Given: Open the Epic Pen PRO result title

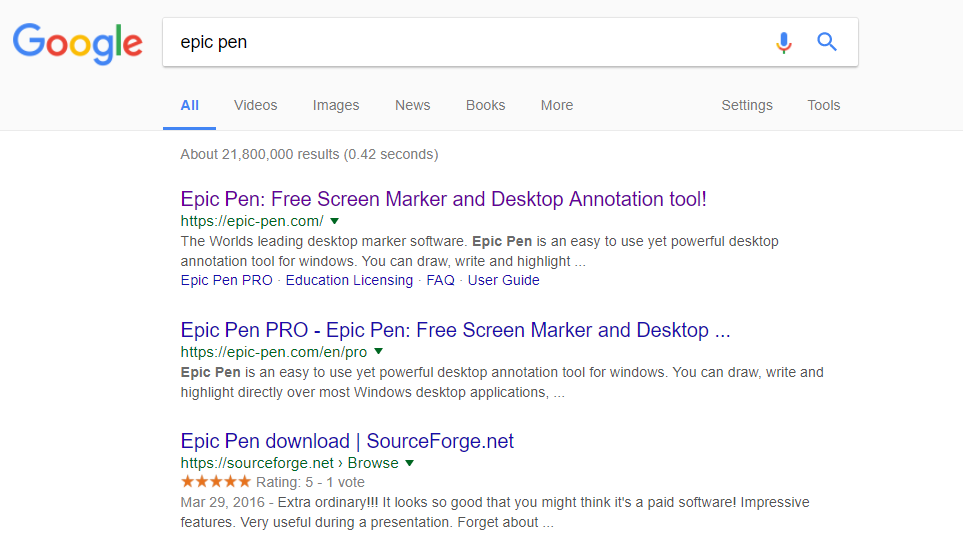Looking at the screenshot, I should click(455, 330).
